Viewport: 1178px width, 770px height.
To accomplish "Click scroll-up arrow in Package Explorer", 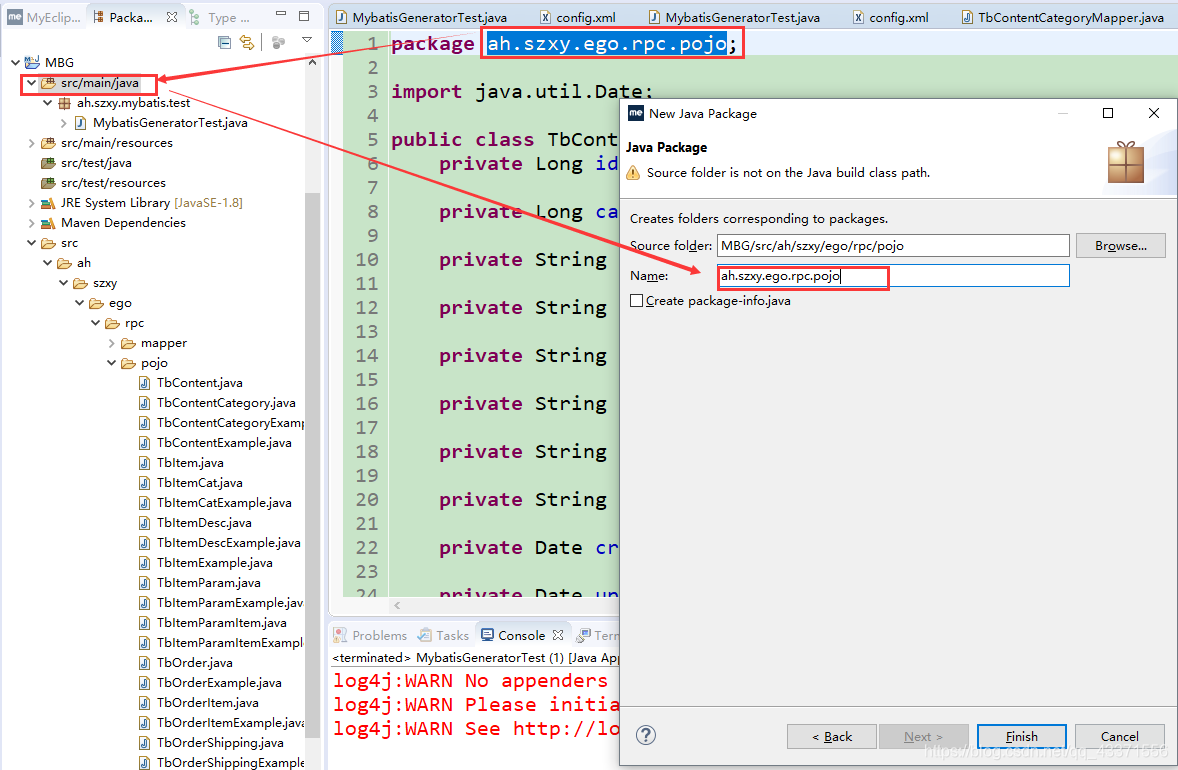I will click(x=313, y=62).
